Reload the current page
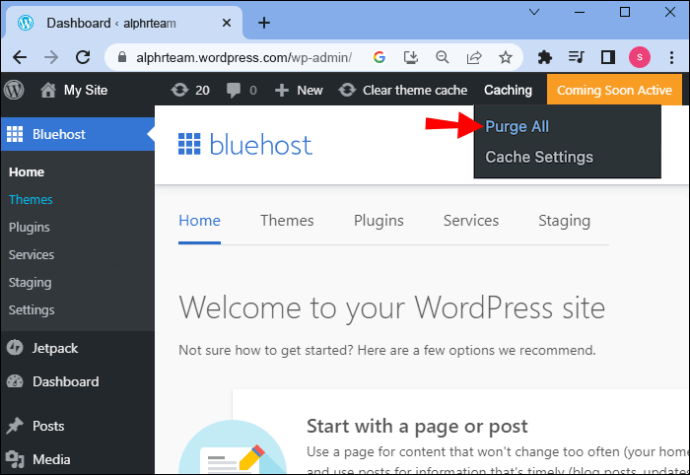The width and height of the screenshot is (690, 475). [x=83, y=57]
